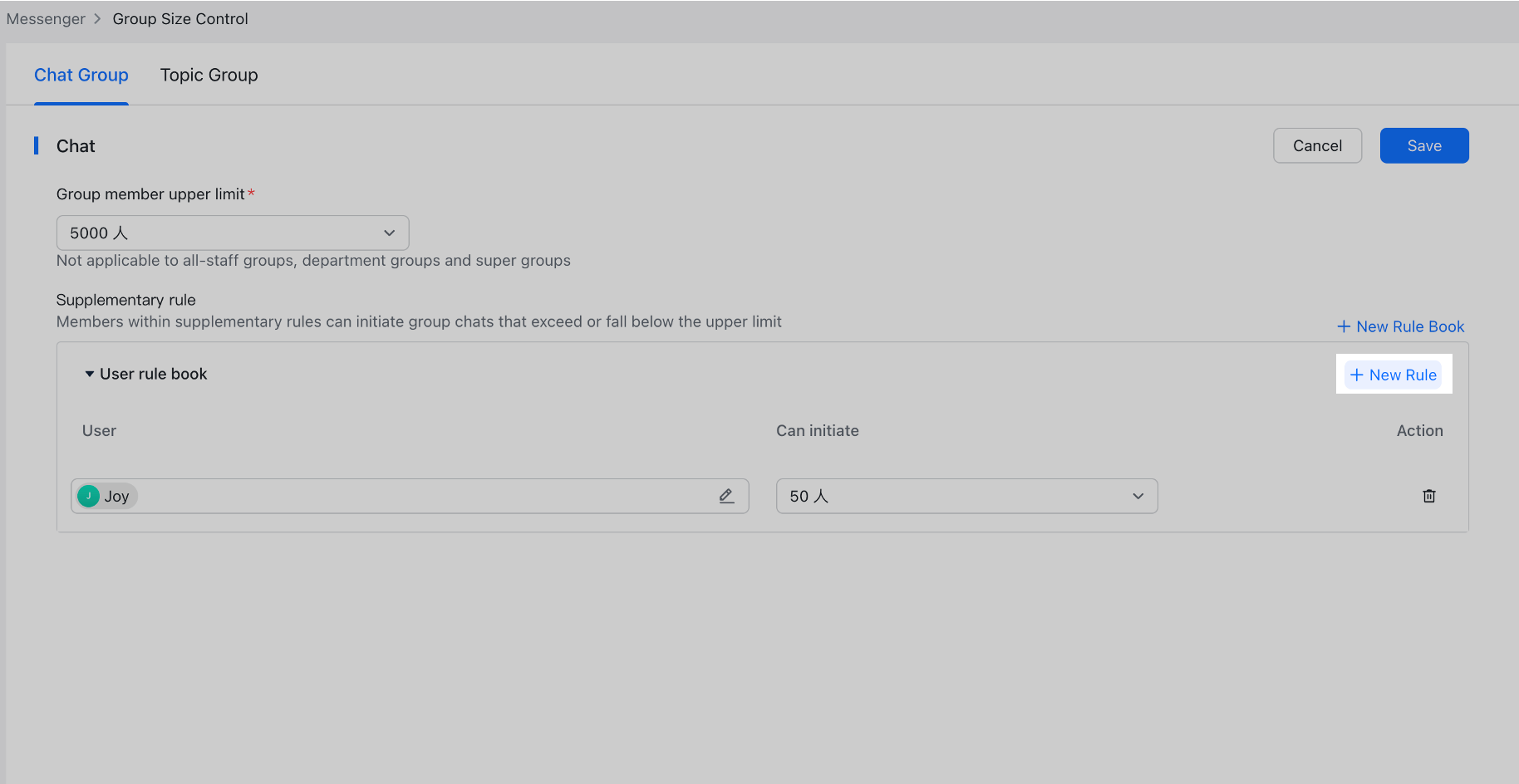Viewport: 1519px width, 784px height.
Task: Open the Group member upper limit dropdown
Action: [x=233, y=233]
